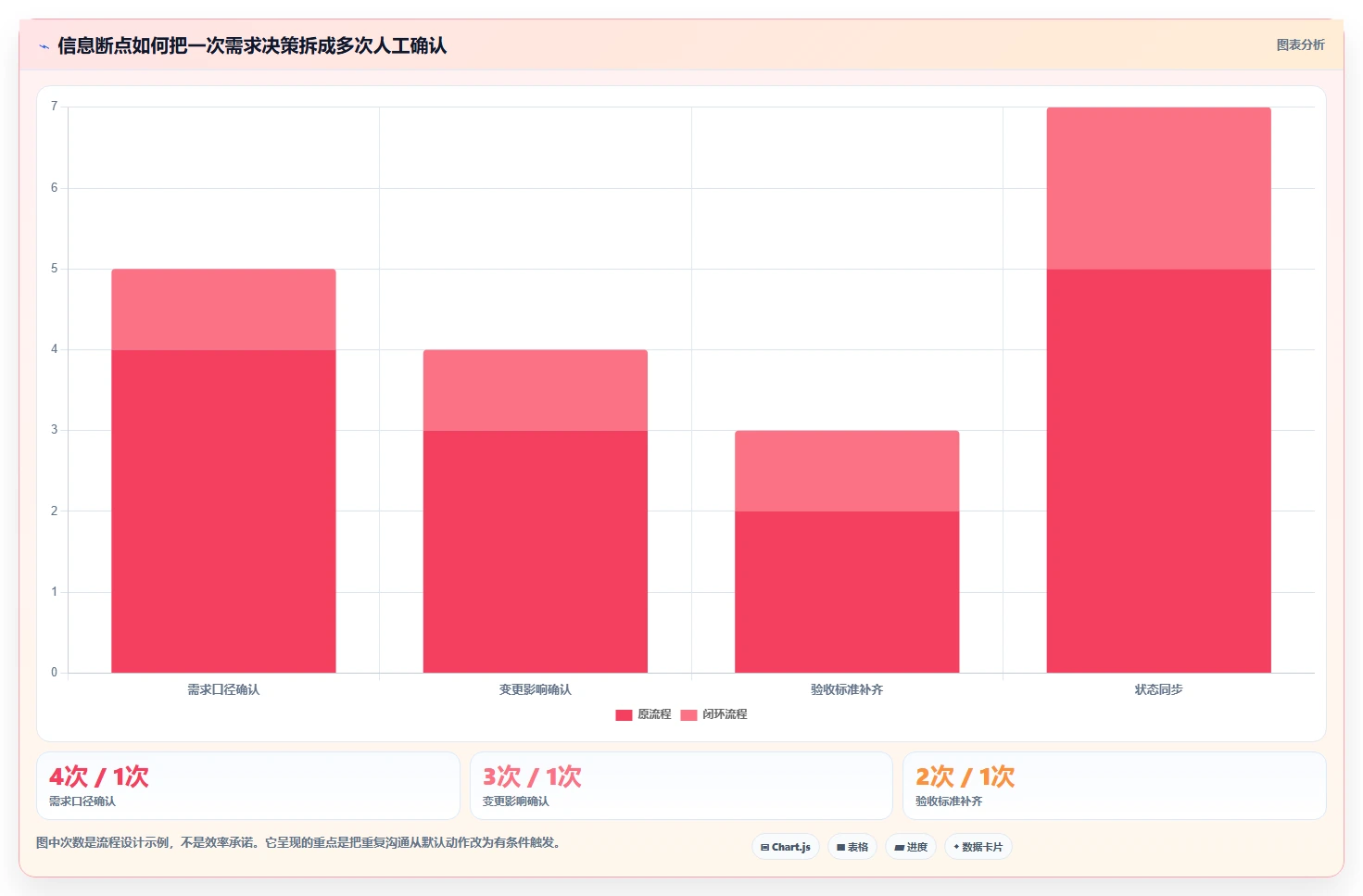Open the 2次 / 1次 验收标准补齐 card

1115,786
